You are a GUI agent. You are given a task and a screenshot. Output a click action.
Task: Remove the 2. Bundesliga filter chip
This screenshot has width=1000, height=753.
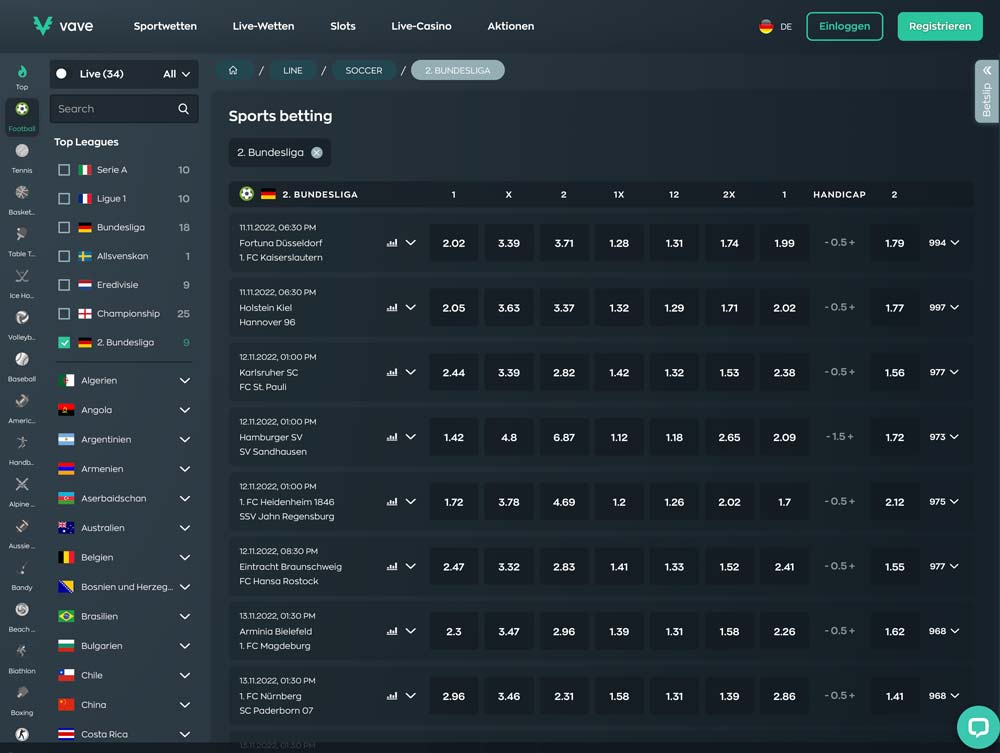click(x=316, y=152)
